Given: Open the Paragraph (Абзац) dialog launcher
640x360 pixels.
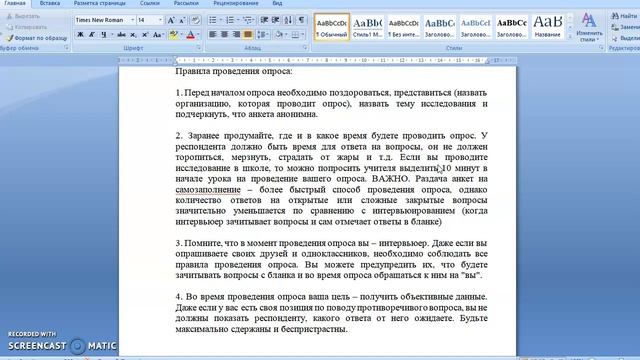Looking at the screenshot, I should point(304,48).
